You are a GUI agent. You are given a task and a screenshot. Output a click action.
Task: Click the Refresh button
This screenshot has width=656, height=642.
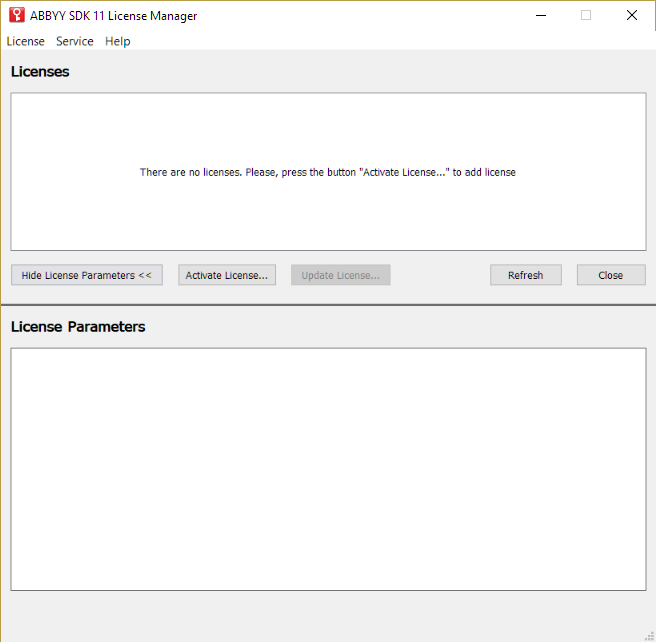[525, 275]
